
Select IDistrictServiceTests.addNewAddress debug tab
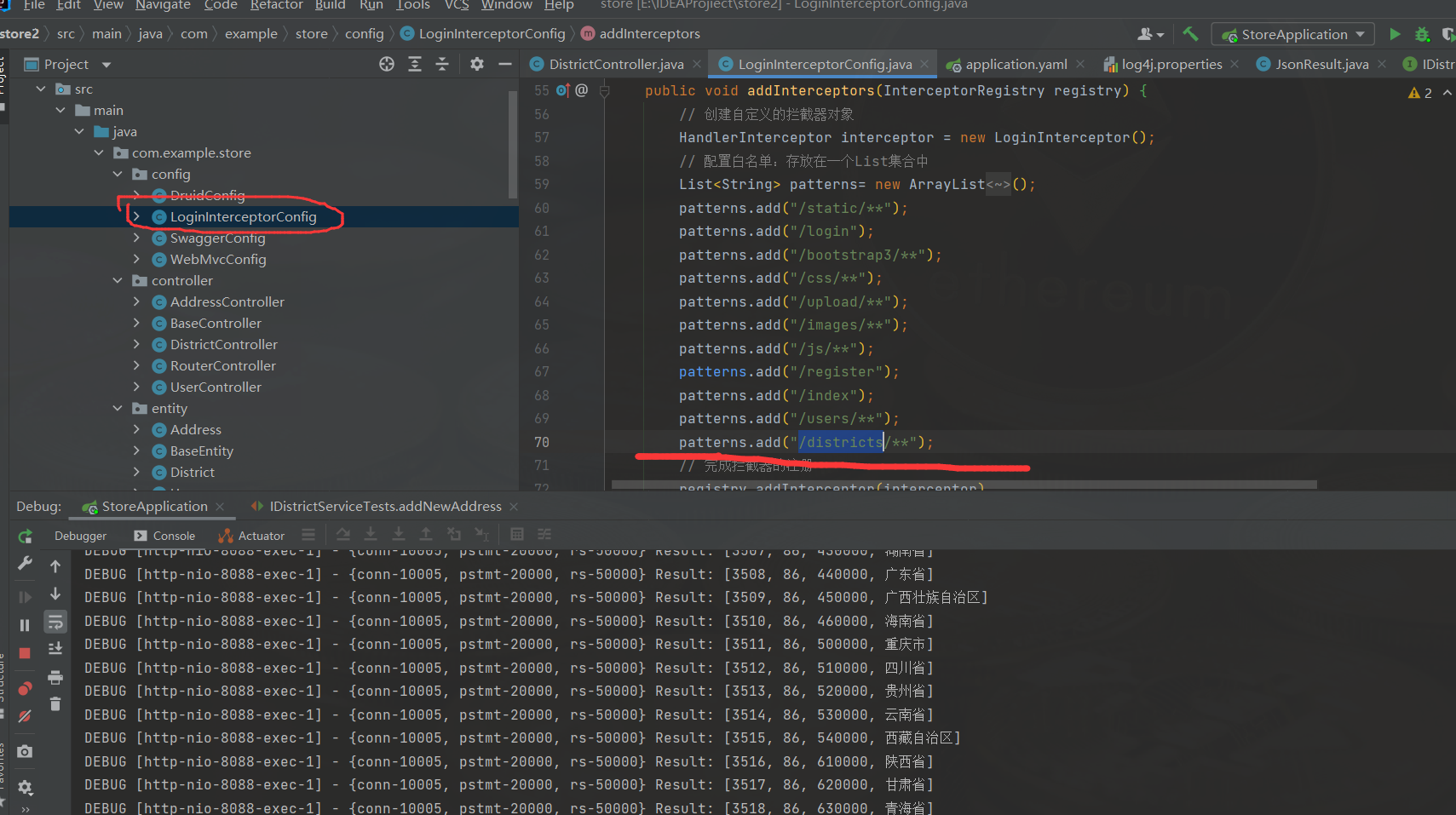pos(385,506)
